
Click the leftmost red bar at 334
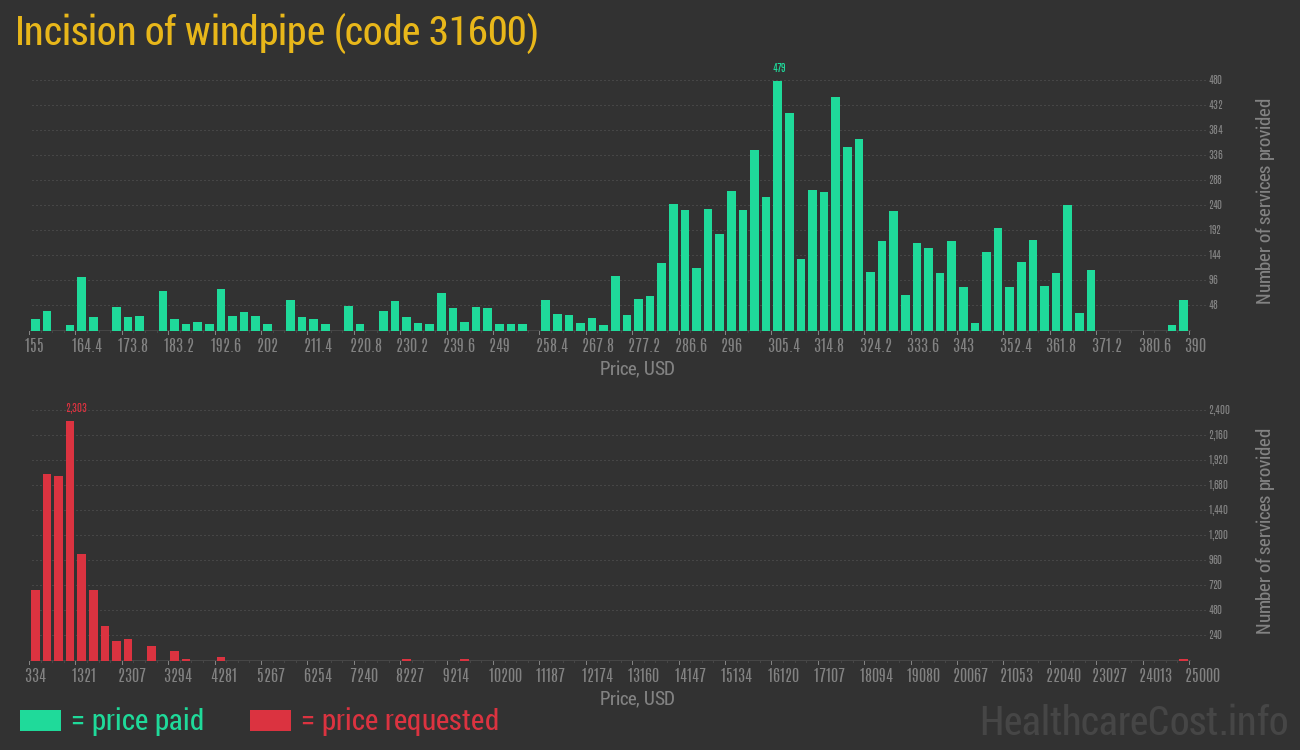point(35,625)
